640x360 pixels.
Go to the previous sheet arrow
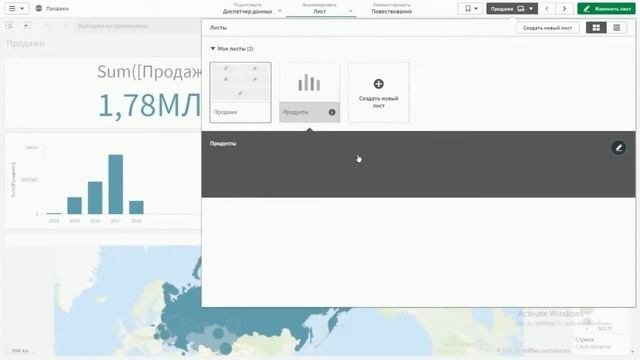(547, 9)
